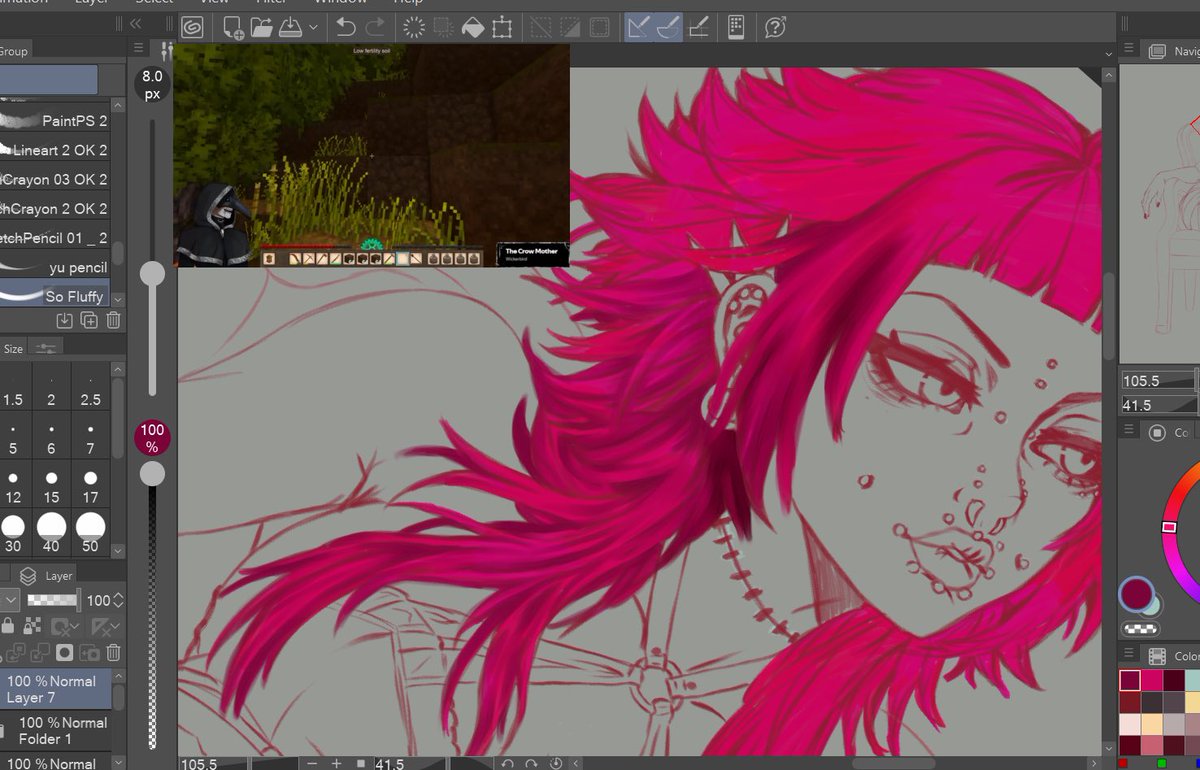The height and width of the screenshot is (770, 1200).
Task: Click the layer opacity slider
Action: tap(54, 601)
